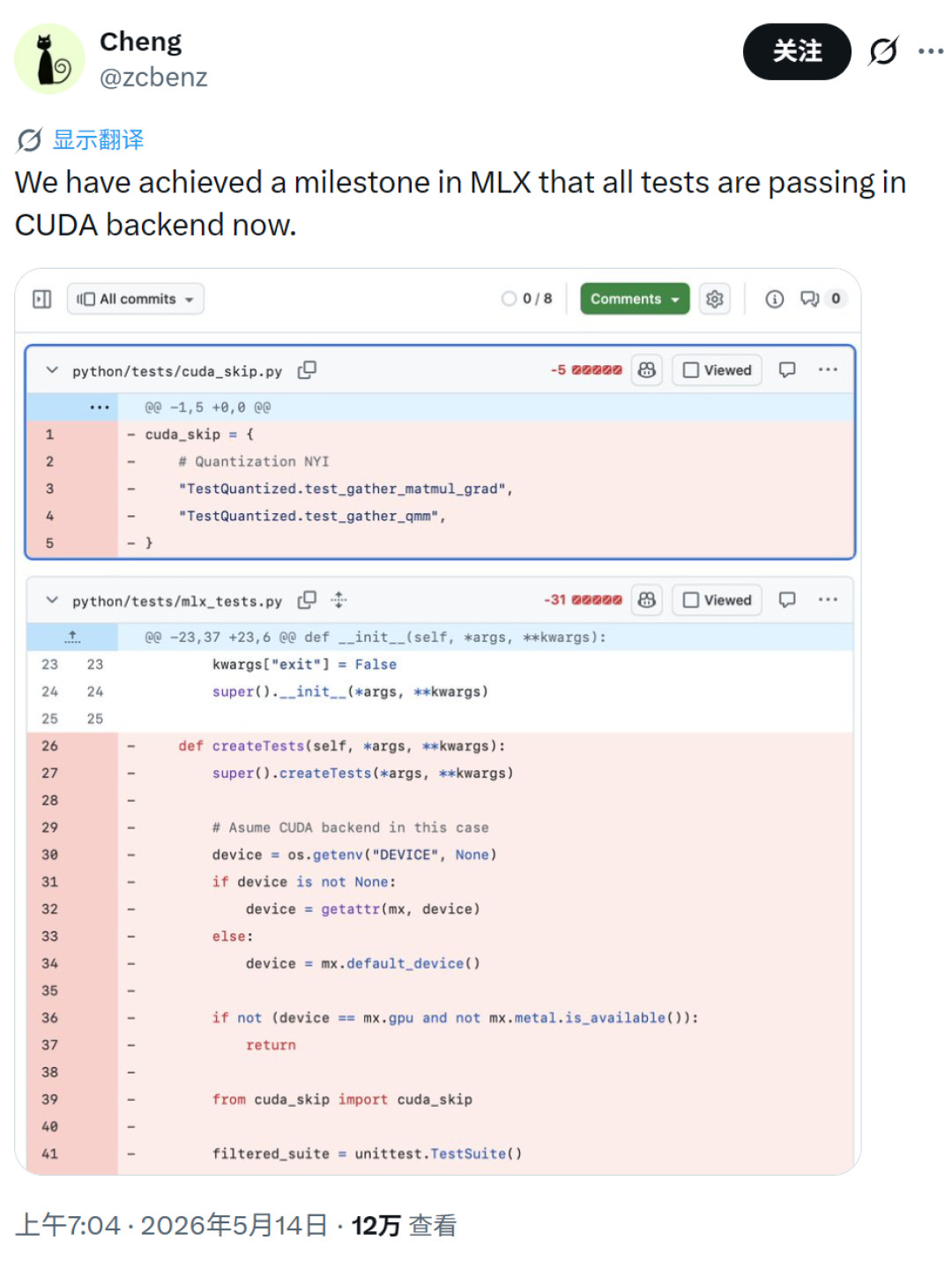
Task: Click the -31 diffstat on mlx_tests.py
Action: 583,601
